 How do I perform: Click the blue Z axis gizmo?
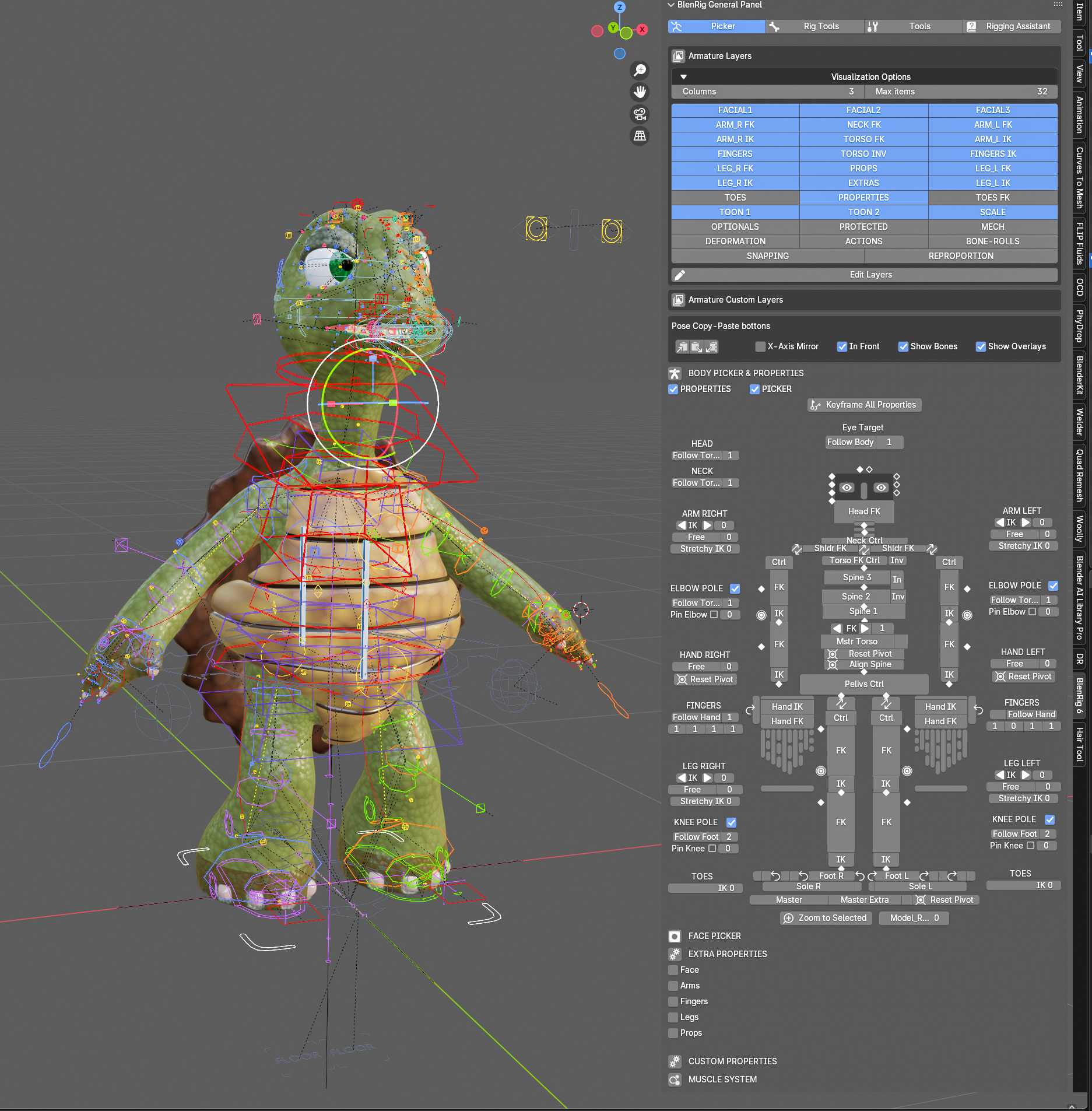(x=620, y=7)
